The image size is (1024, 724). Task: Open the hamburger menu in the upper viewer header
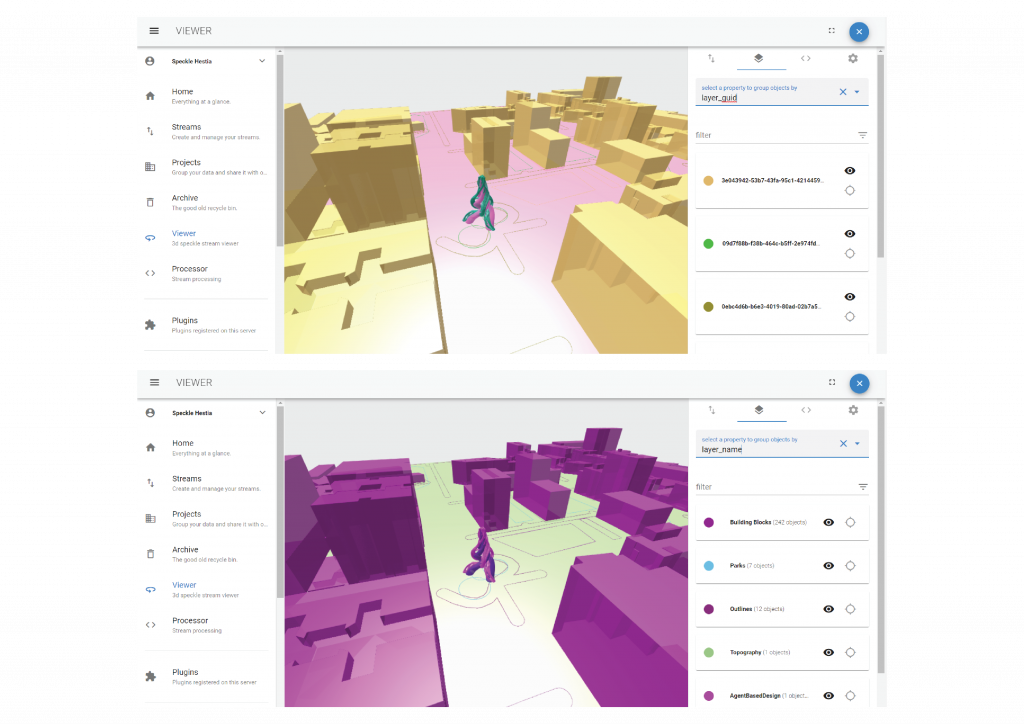(154, 31)
